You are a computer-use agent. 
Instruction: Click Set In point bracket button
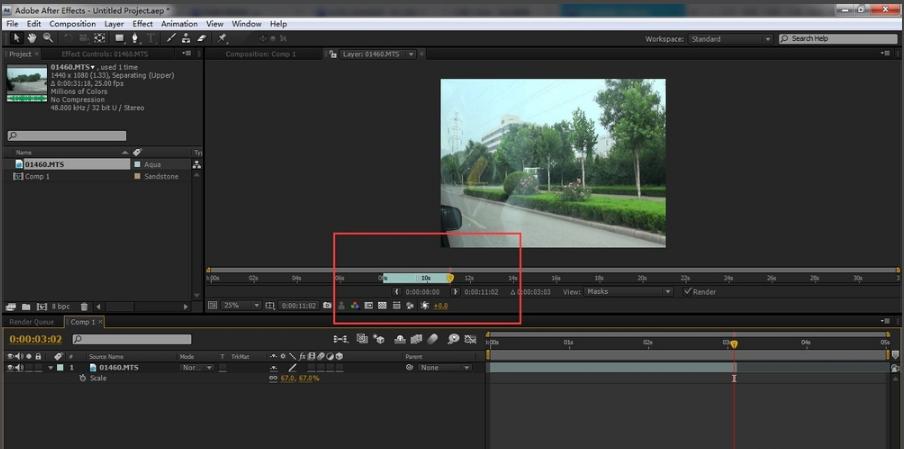click(397, 292)
